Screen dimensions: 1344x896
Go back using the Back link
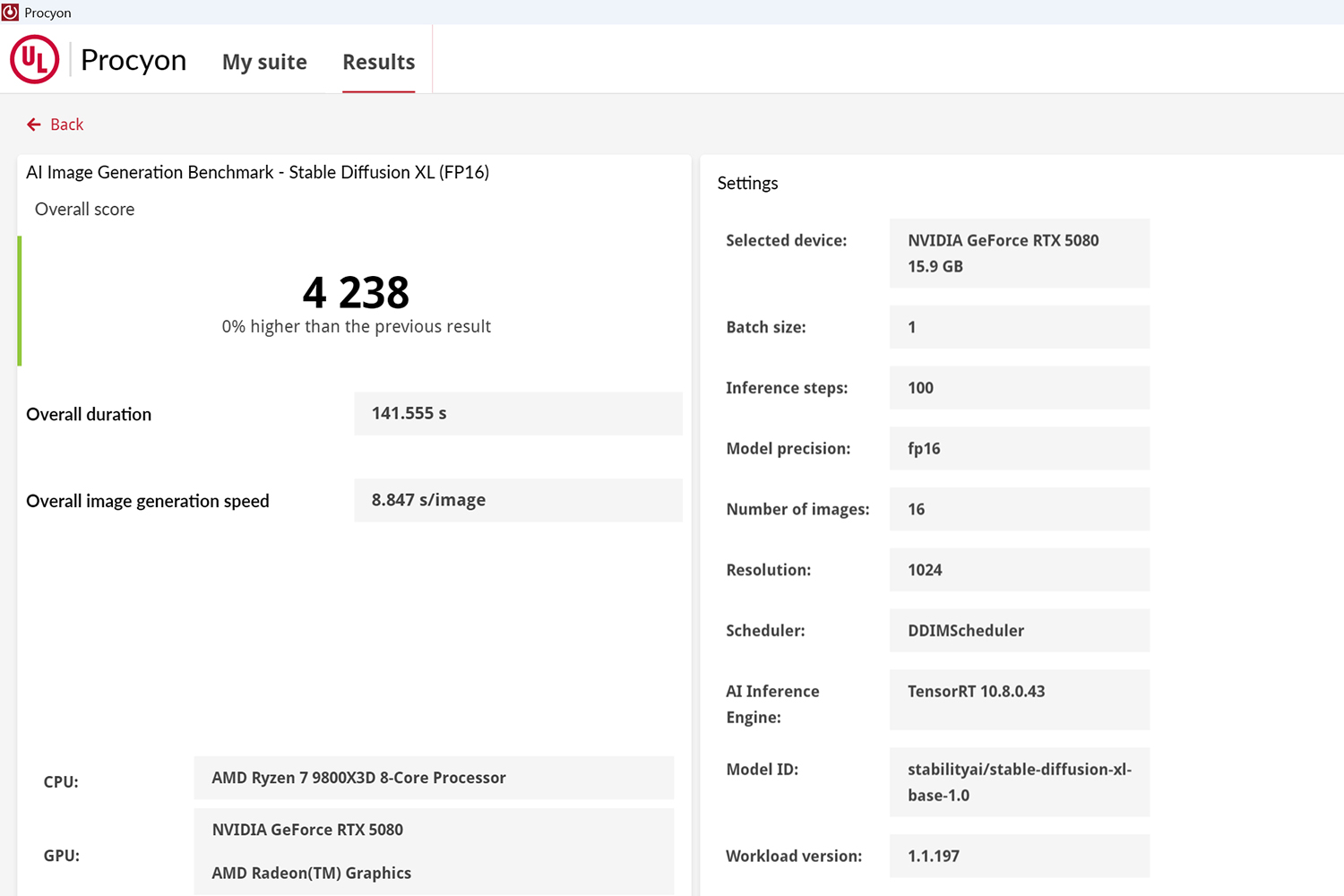(66, 125)
